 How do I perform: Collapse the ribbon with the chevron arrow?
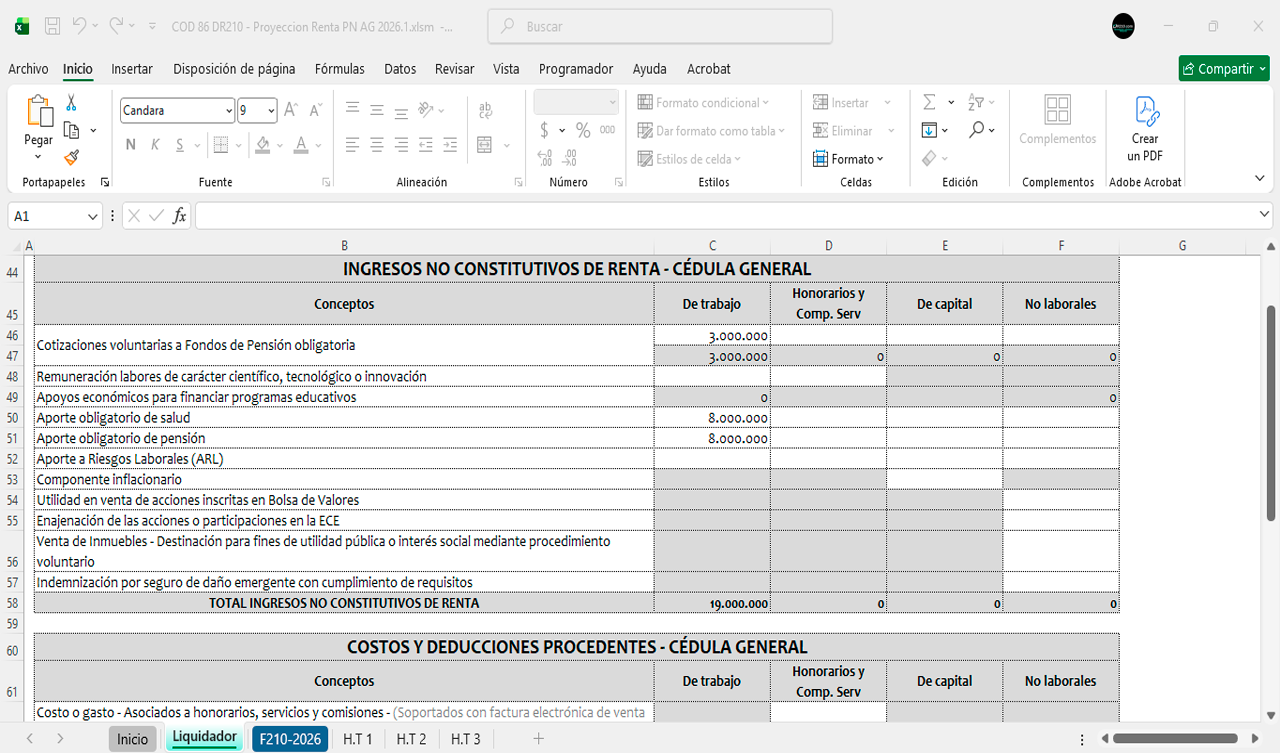point(1260,178)
